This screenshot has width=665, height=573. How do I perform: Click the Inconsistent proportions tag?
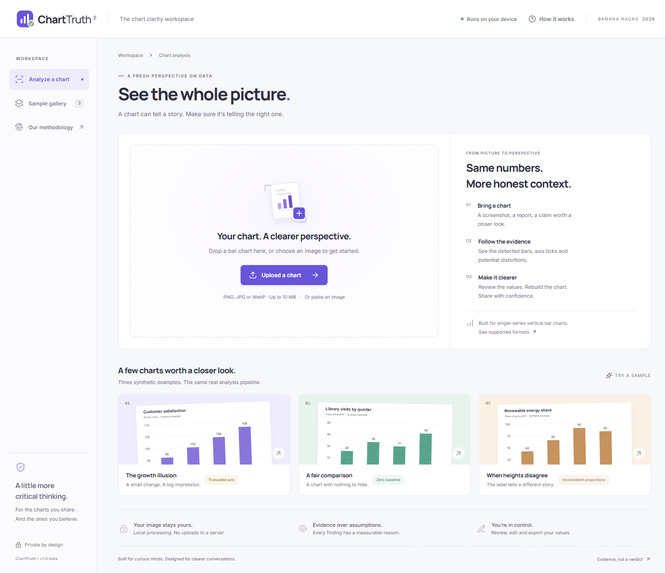[584, 480]
